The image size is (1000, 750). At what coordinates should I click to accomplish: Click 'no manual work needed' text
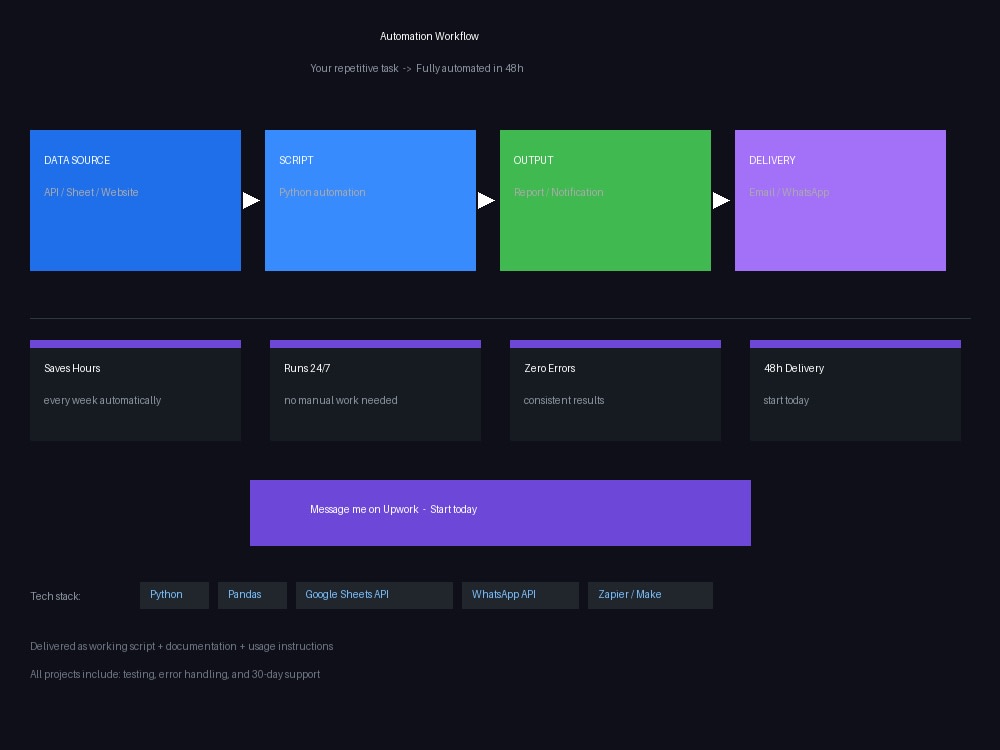pos(341,401)
